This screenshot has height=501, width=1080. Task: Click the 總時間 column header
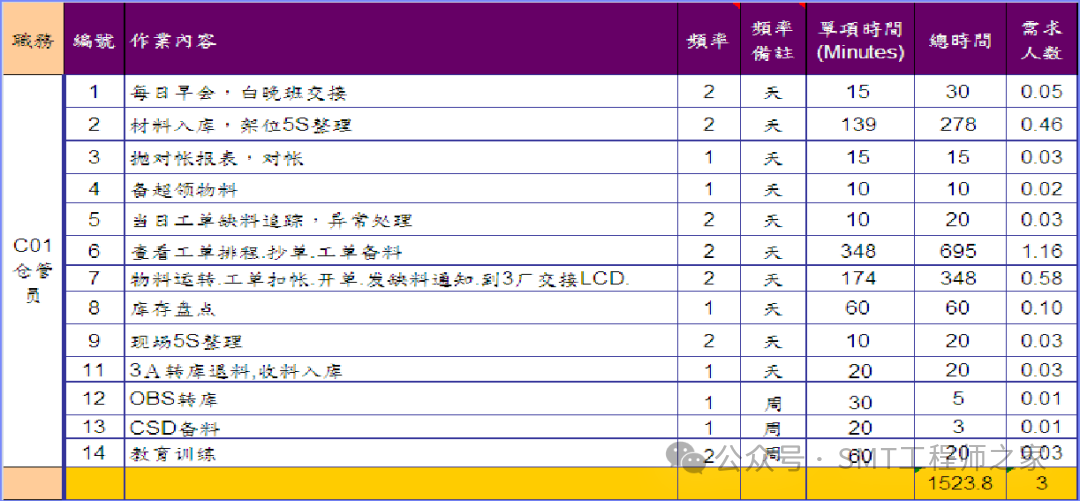click(959, 41)
